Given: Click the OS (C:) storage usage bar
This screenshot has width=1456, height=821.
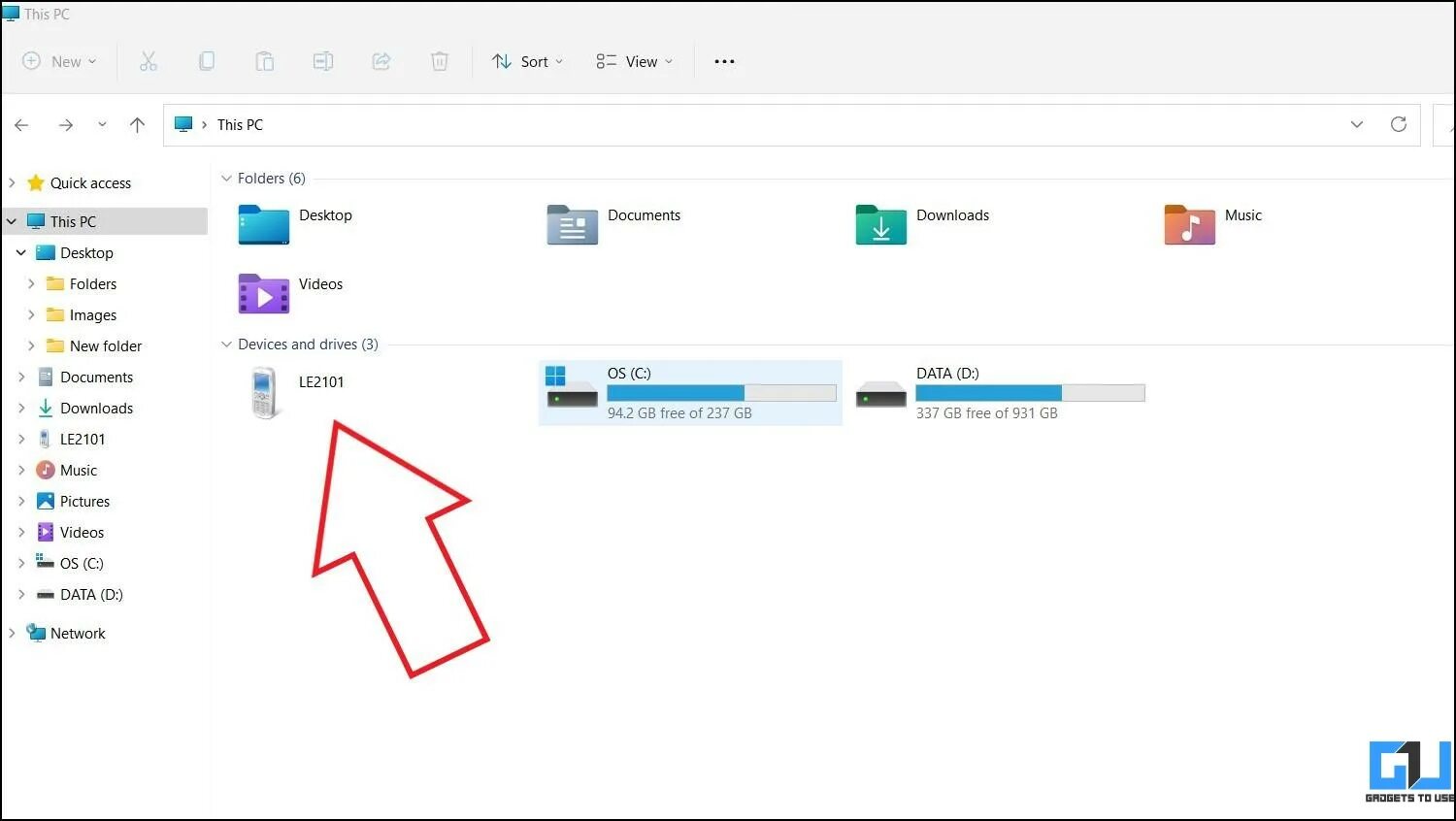Looking at the screenshot, I should pos(721,393).
